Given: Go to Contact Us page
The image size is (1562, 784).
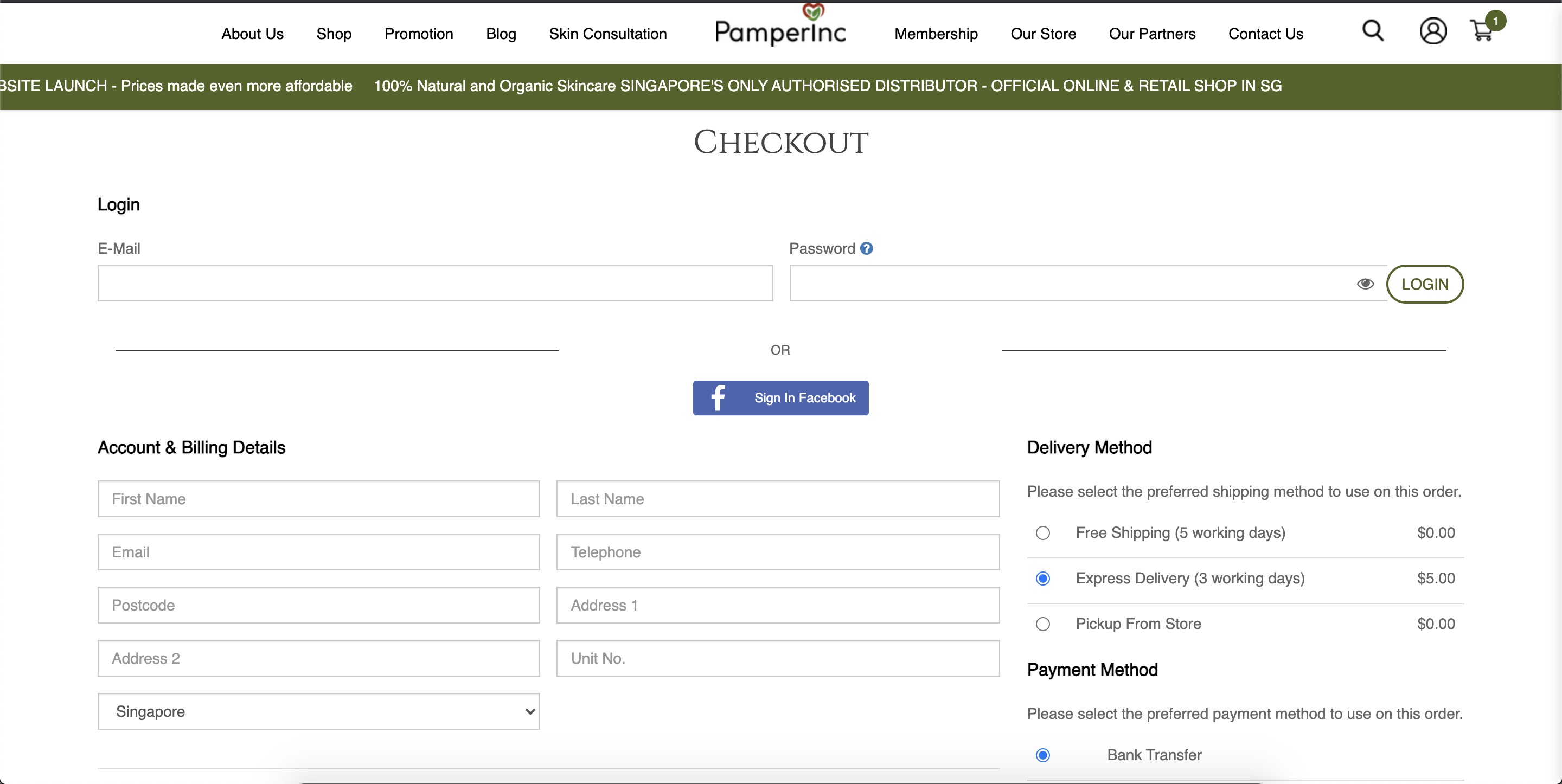Looking at the screenshot, I should pos(1265,34).
